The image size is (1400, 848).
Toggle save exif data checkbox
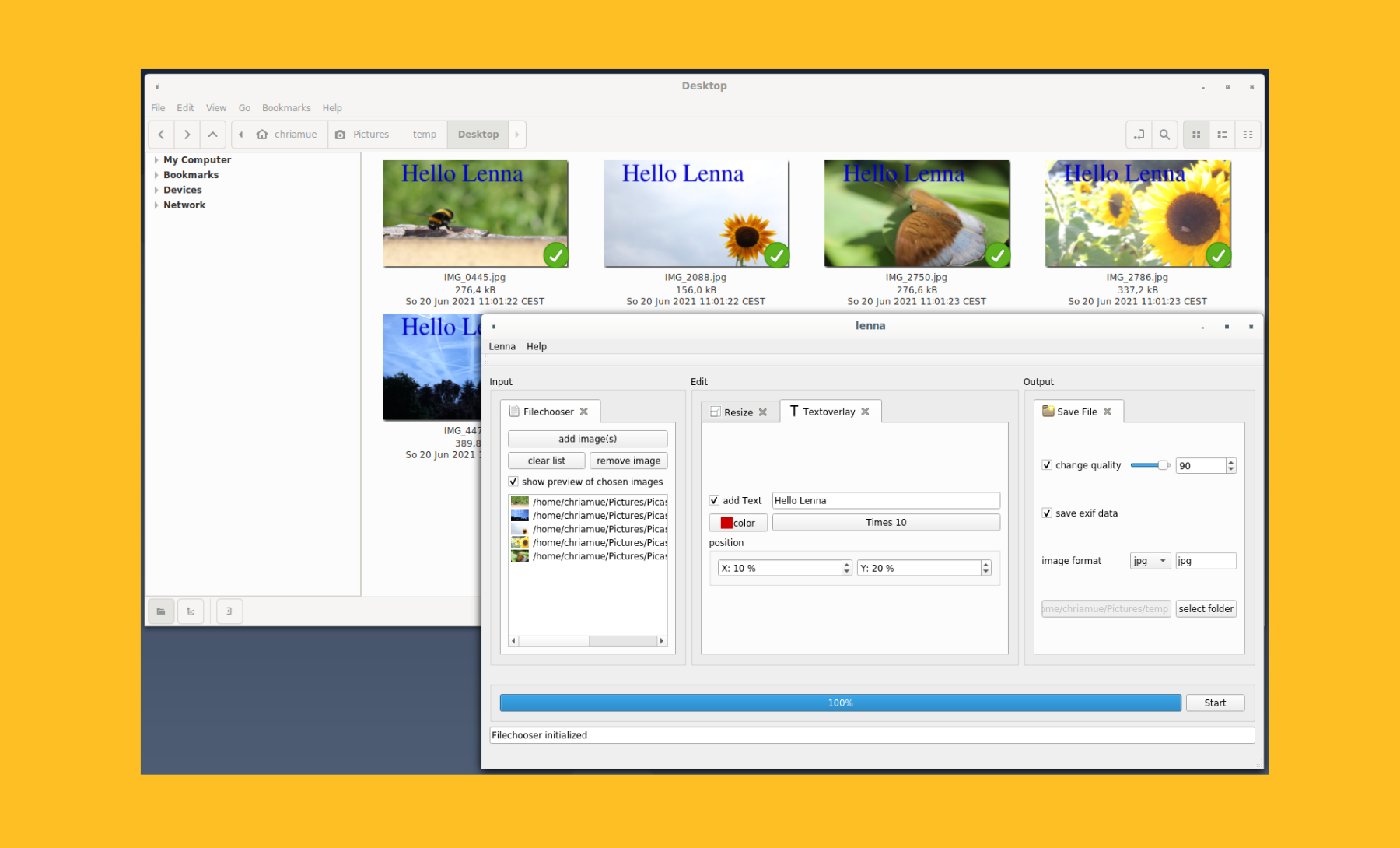pyautogui.click(x=1047, y=513)
